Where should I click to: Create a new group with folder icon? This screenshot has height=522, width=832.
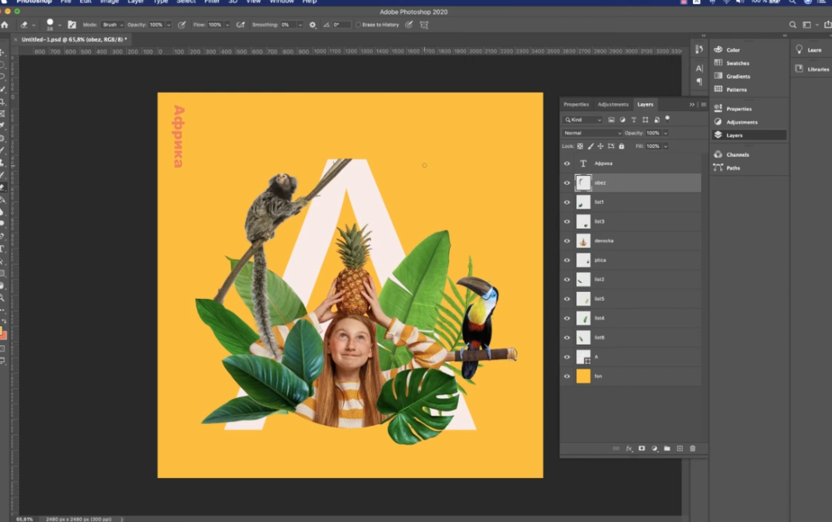[666, 448]
